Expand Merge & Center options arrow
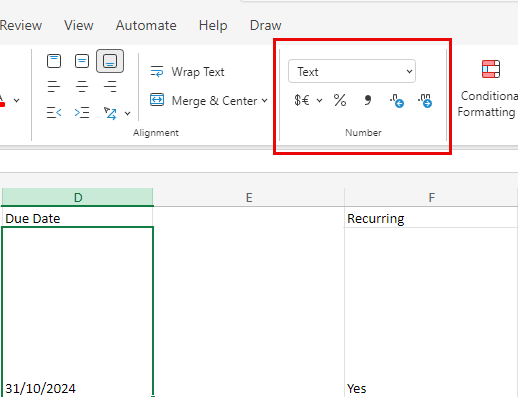 264,100
